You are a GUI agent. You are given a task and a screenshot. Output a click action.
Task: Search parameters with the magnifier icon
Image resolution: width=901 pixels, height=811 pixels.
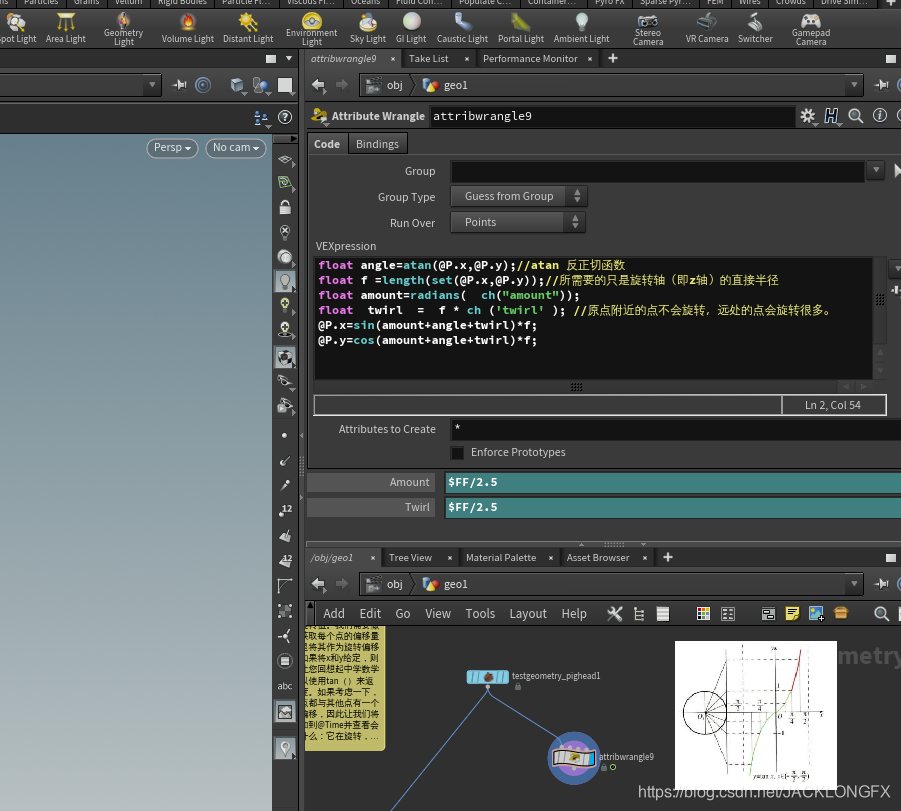click(856, 116)
